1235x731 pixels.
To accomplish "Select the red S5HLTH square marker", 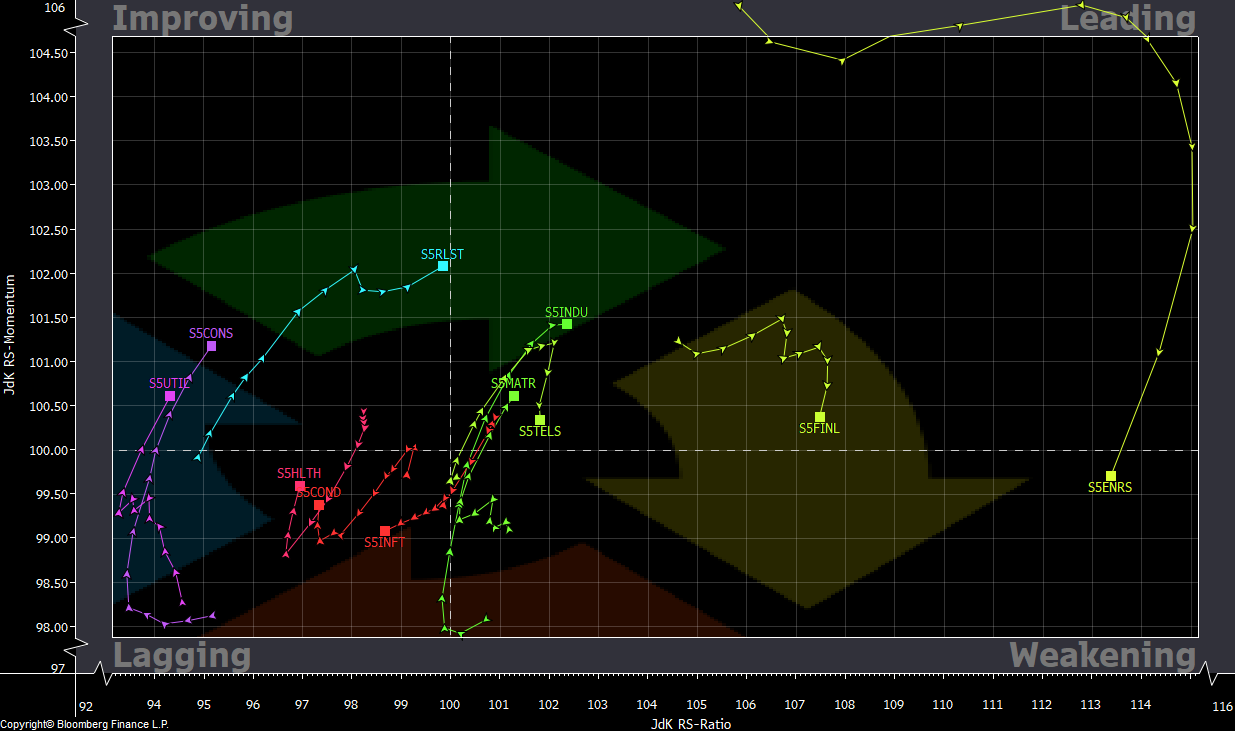I will (300, 487).
